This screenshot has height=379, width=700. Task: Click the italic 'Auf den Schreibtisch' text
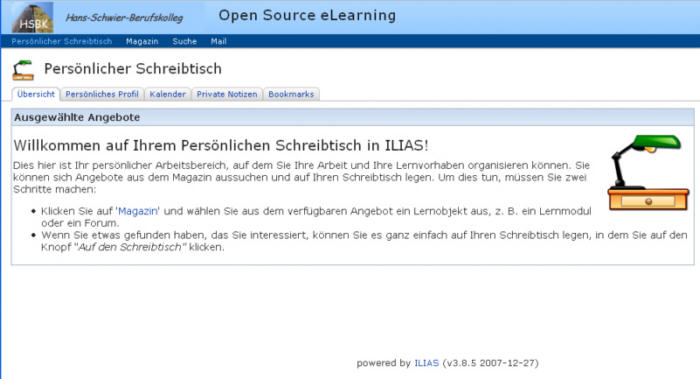130,247
